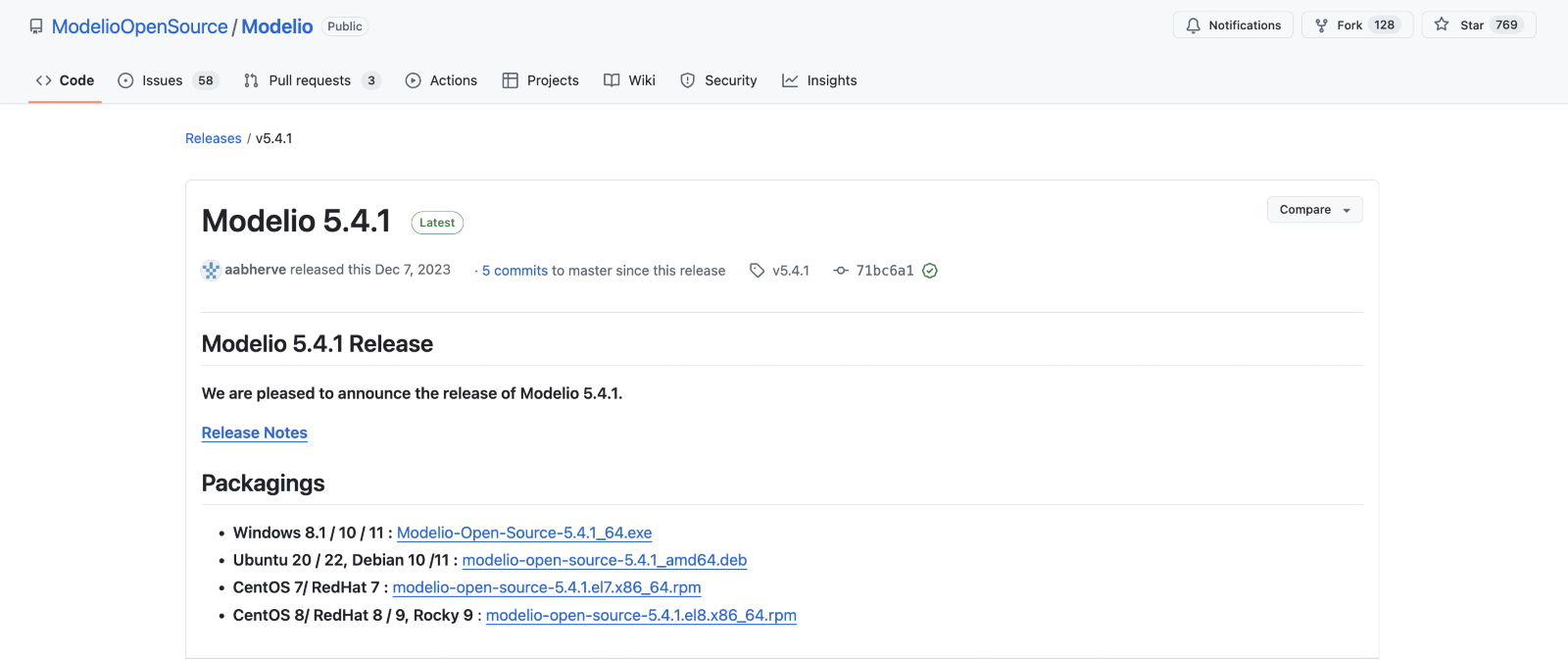Expand the Compare dropdown
1568x660 pixels.
[1314, 210]
